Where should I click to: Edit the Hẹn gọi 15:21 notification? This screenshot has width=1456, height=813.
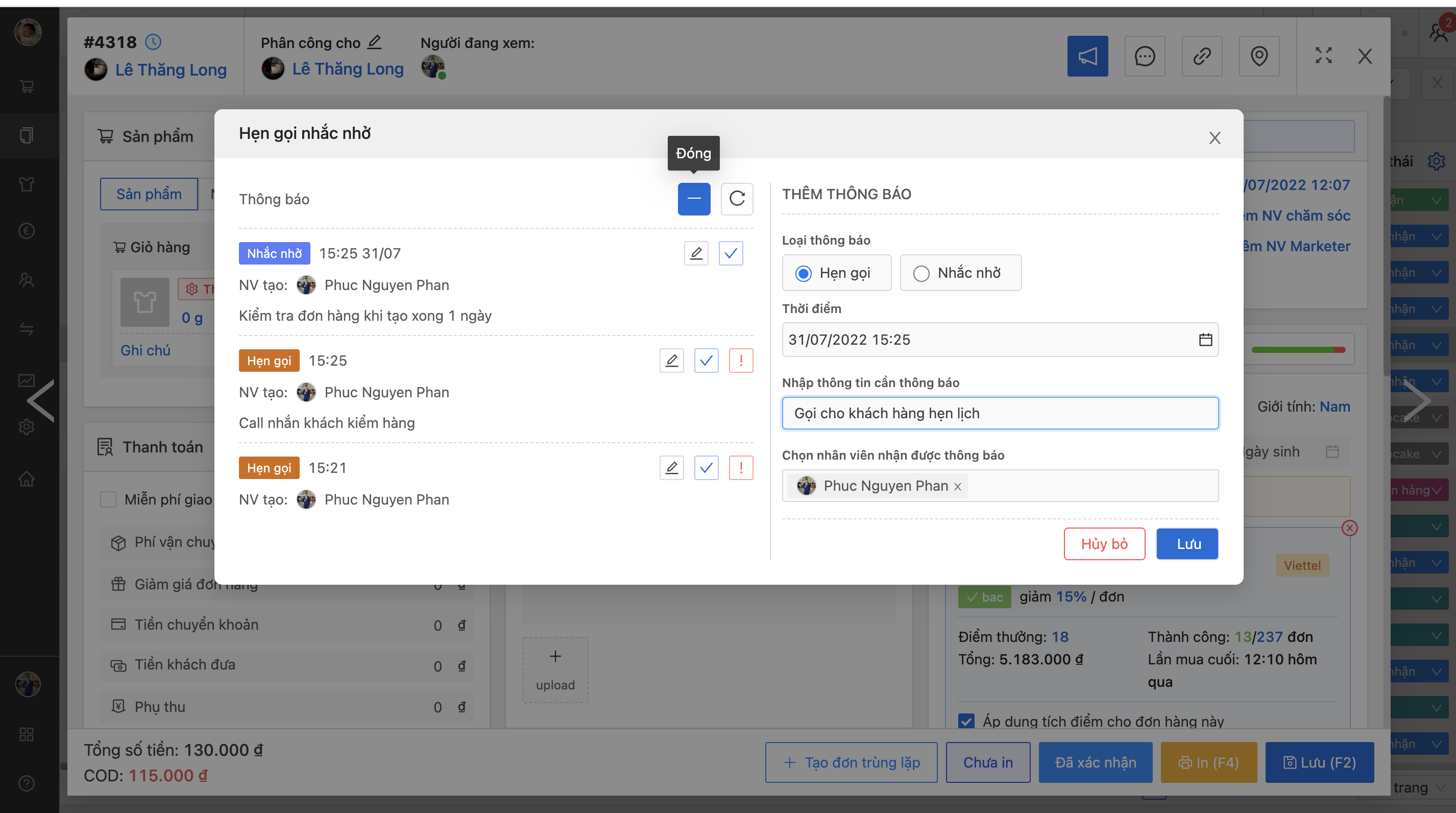click(671, 468)
